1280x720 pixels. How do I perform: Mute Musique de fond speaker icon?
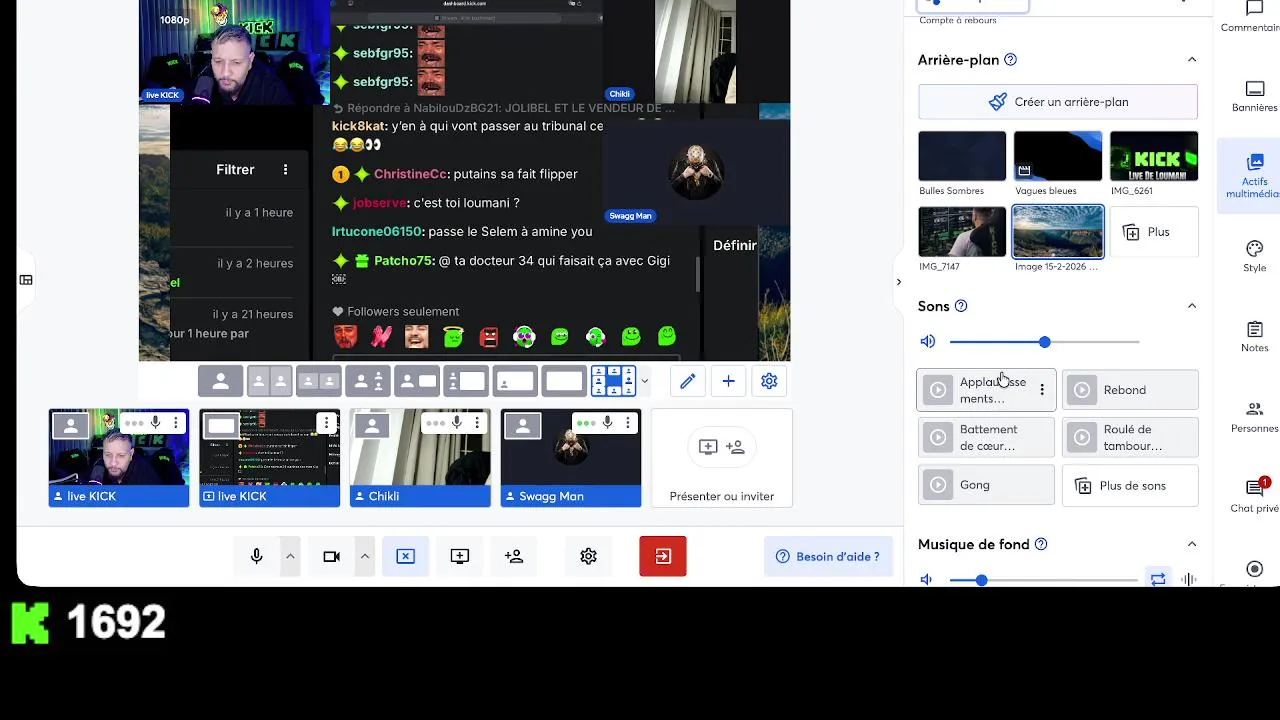pyautogui.click(x=927, y=580)
